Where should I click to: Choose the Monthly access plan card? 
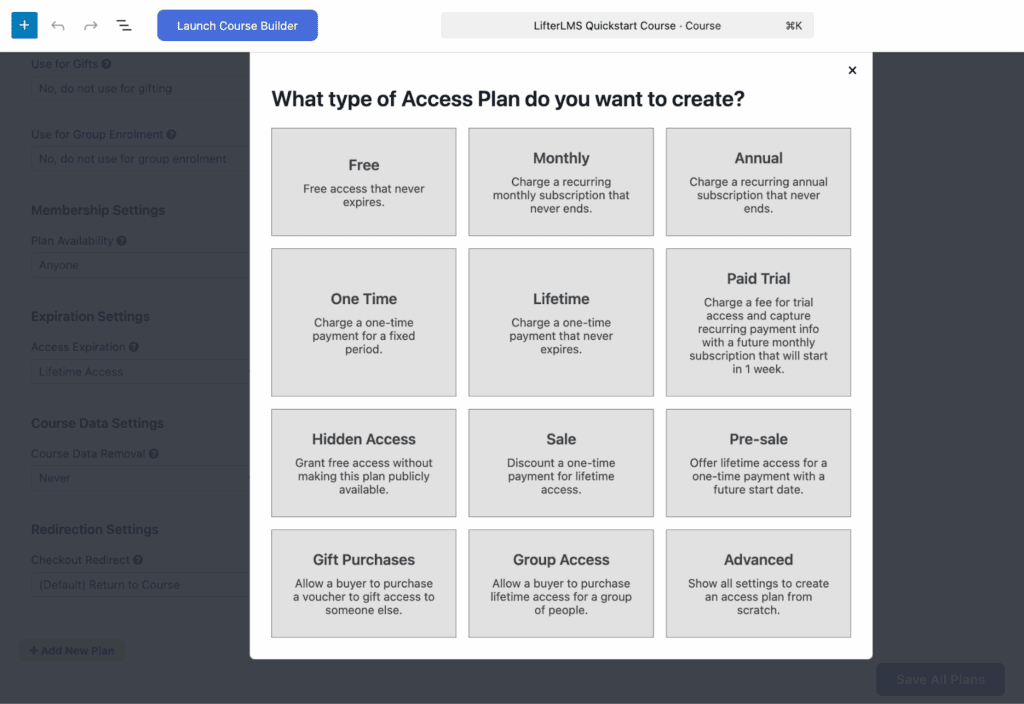click(x=561, y=182)
